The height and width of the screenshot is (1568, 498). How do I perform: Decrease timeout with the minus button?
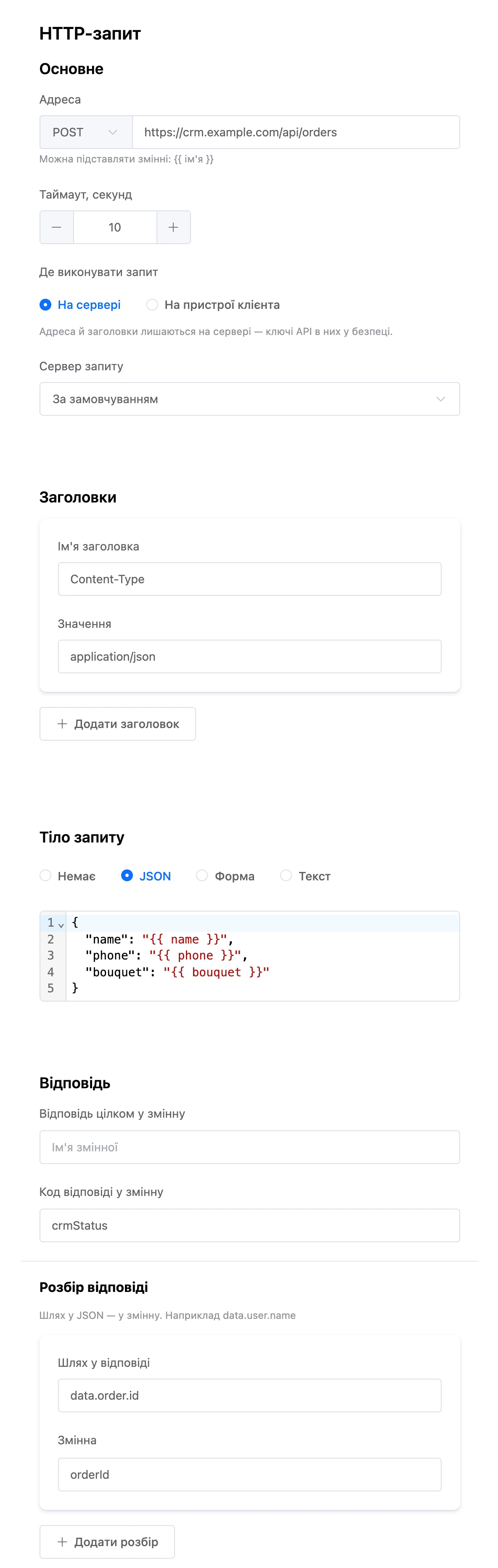(x=56, y=227)
